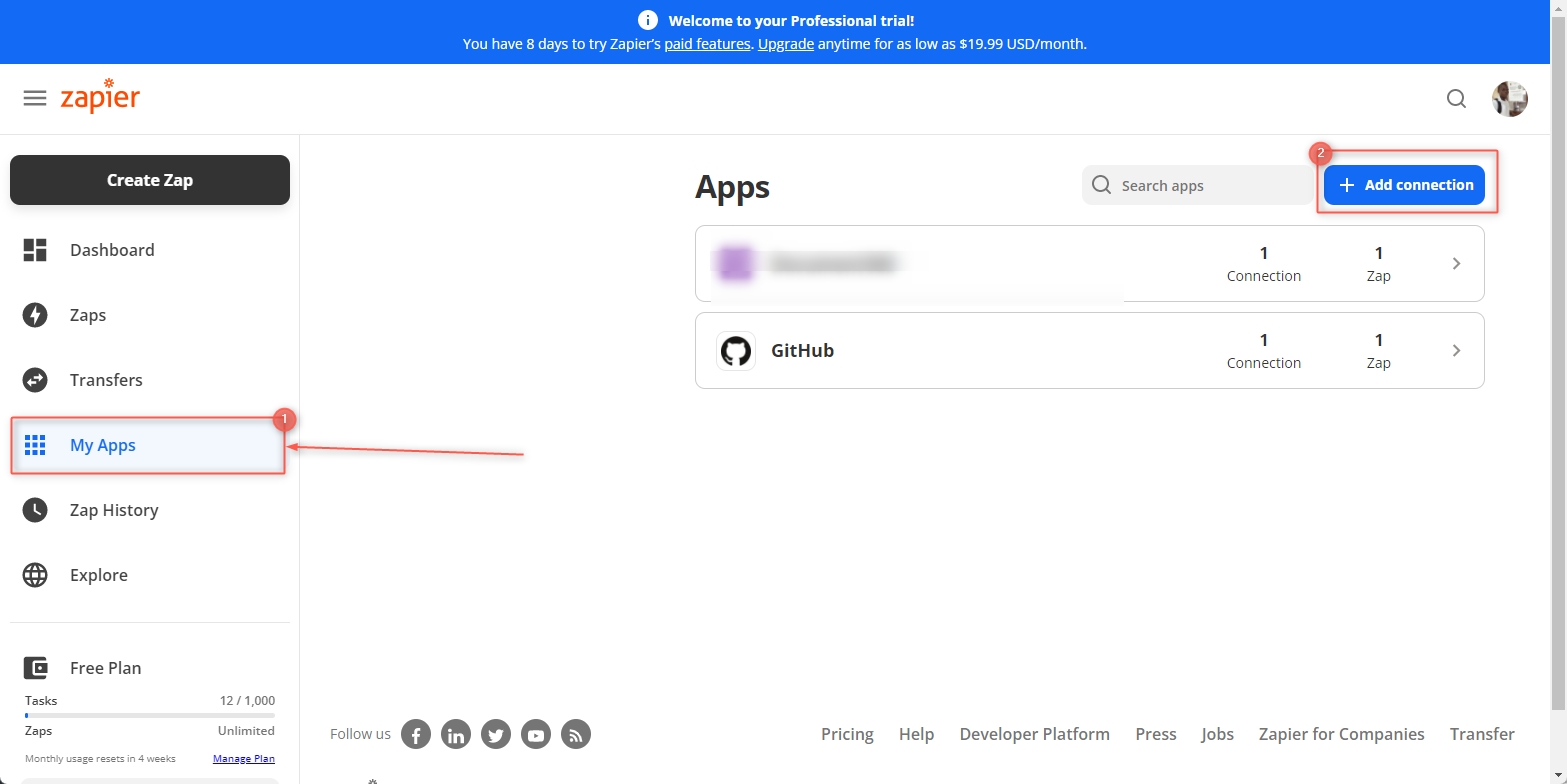
Task: Click the Tasks usage progress bar
Action: click(x=150, y=716)
